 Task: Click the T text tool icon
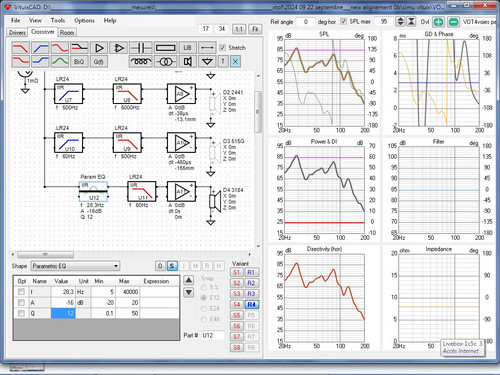pos(223,61)
